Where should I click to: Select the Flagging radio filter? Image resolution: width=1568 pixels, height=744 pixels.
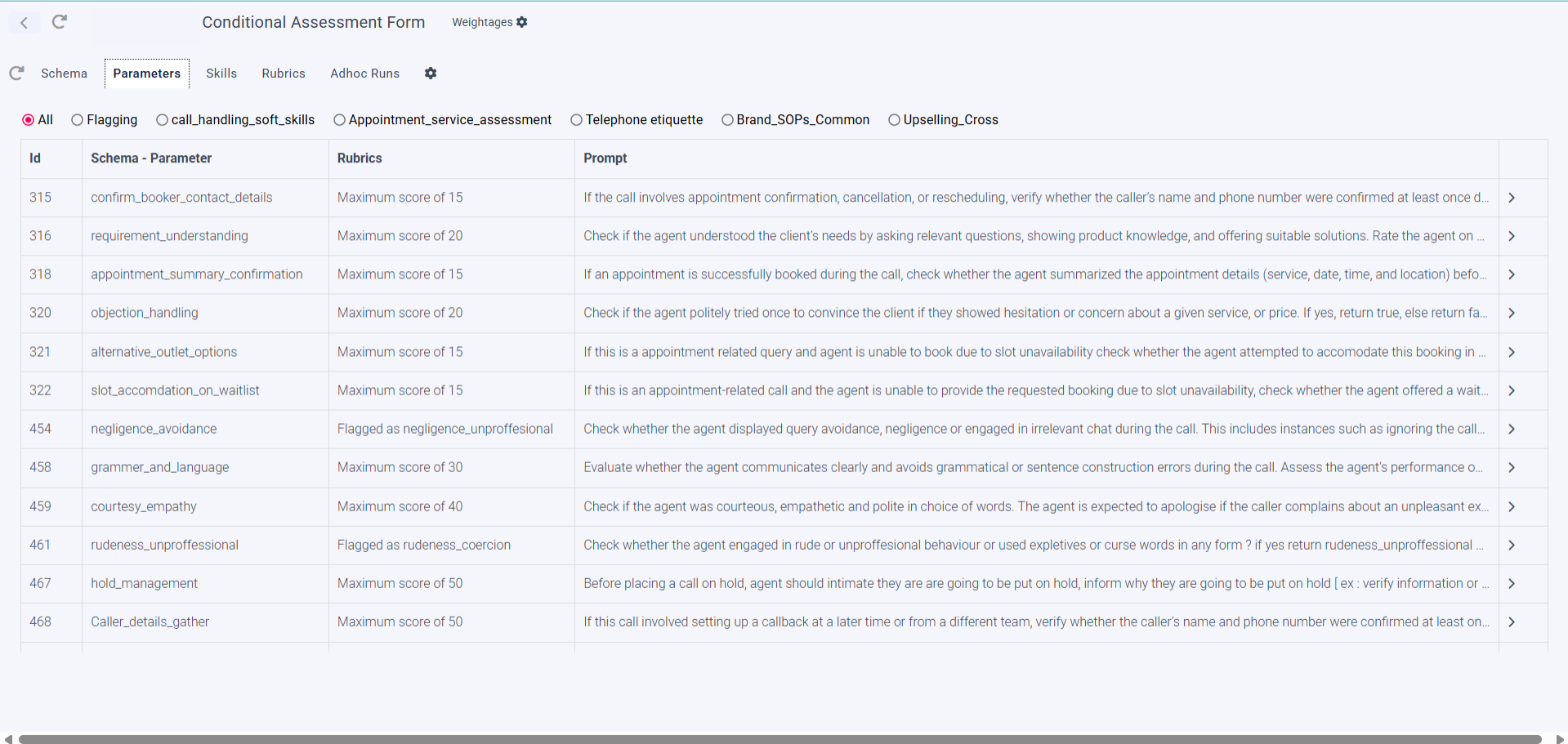(78, 120)
